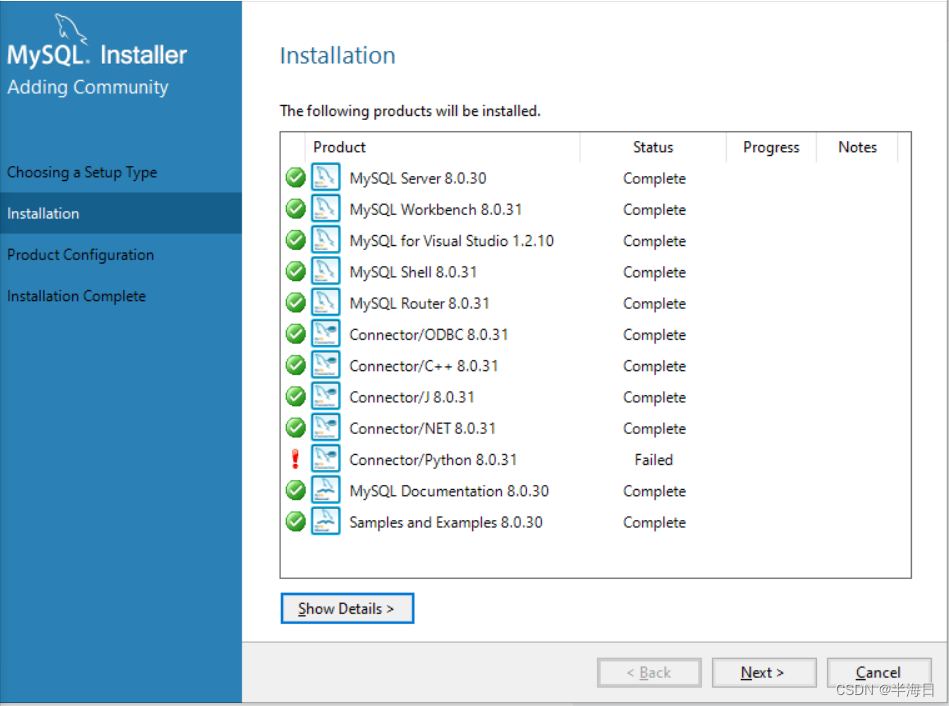Image resolution: width=949 pixels, height=706 pixels.
Task: Click the green checkmark beside Connector/NET
Action: 295,428
